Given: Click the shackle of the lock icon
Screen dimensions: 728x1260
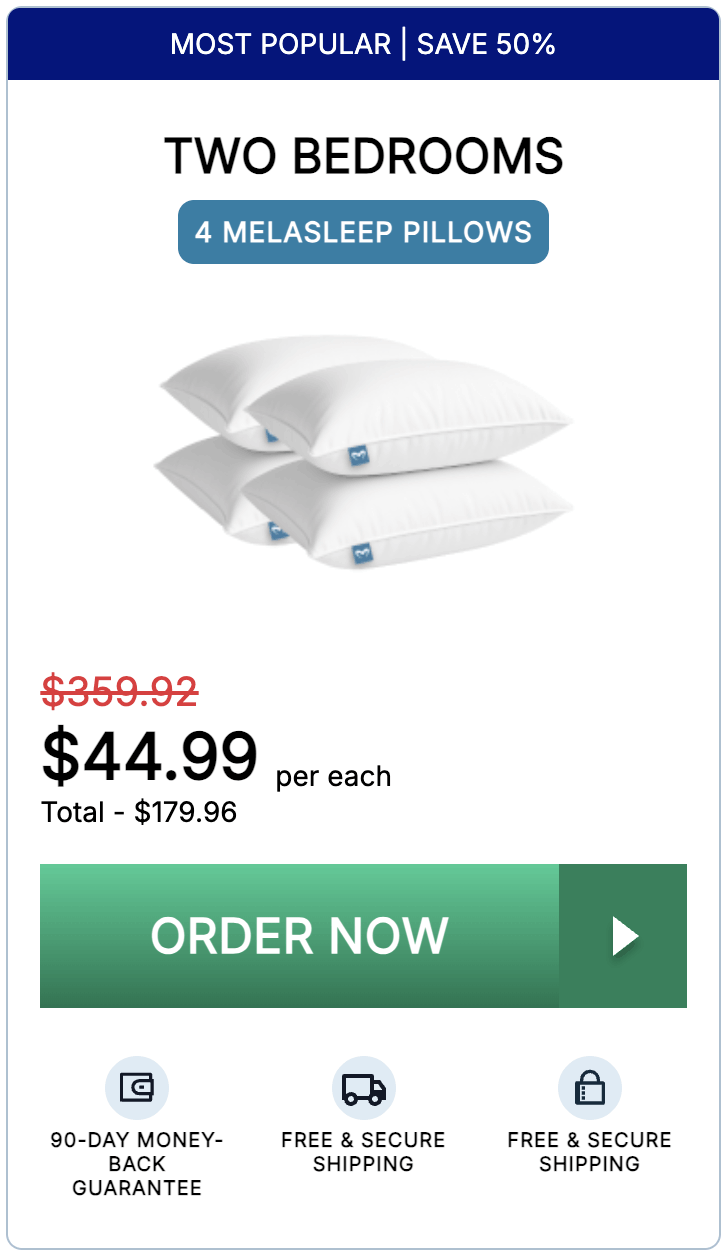Looking at the screenshot, I should coord(590,1075).
